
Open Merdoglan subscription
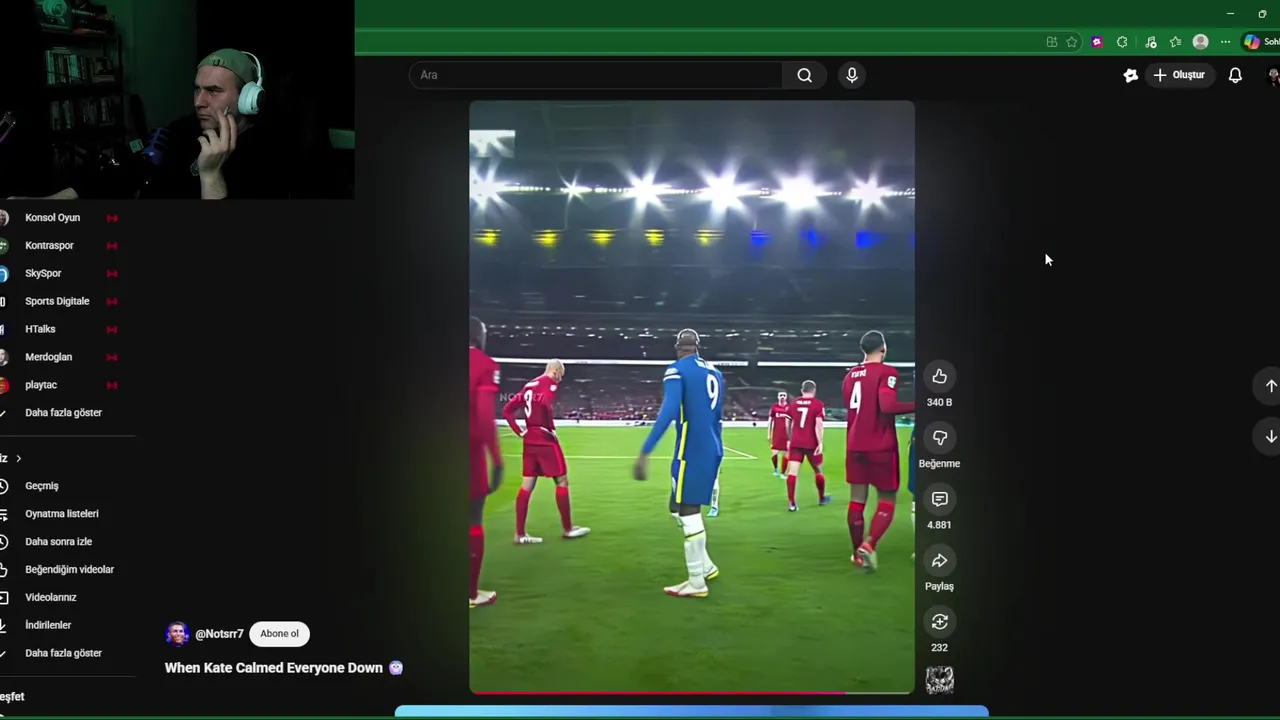(48, 357)
